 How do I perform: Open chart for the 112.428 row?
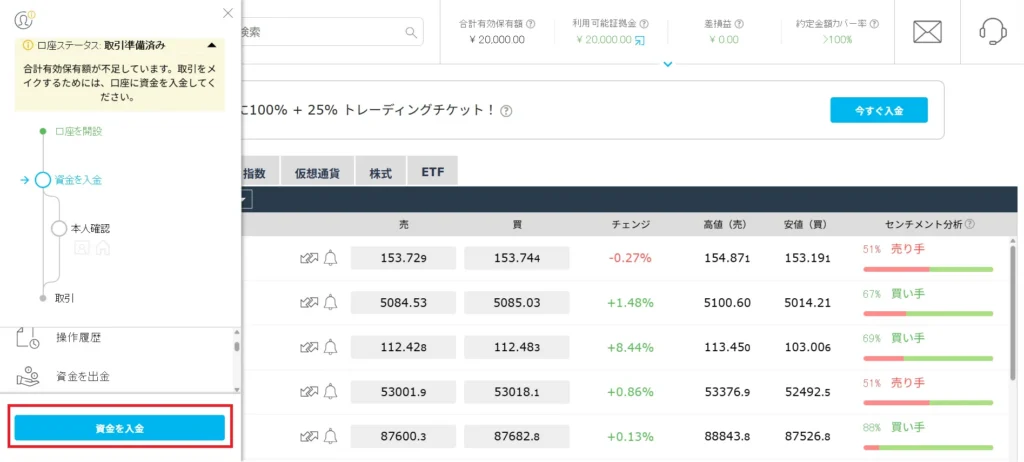coord(308,347)
